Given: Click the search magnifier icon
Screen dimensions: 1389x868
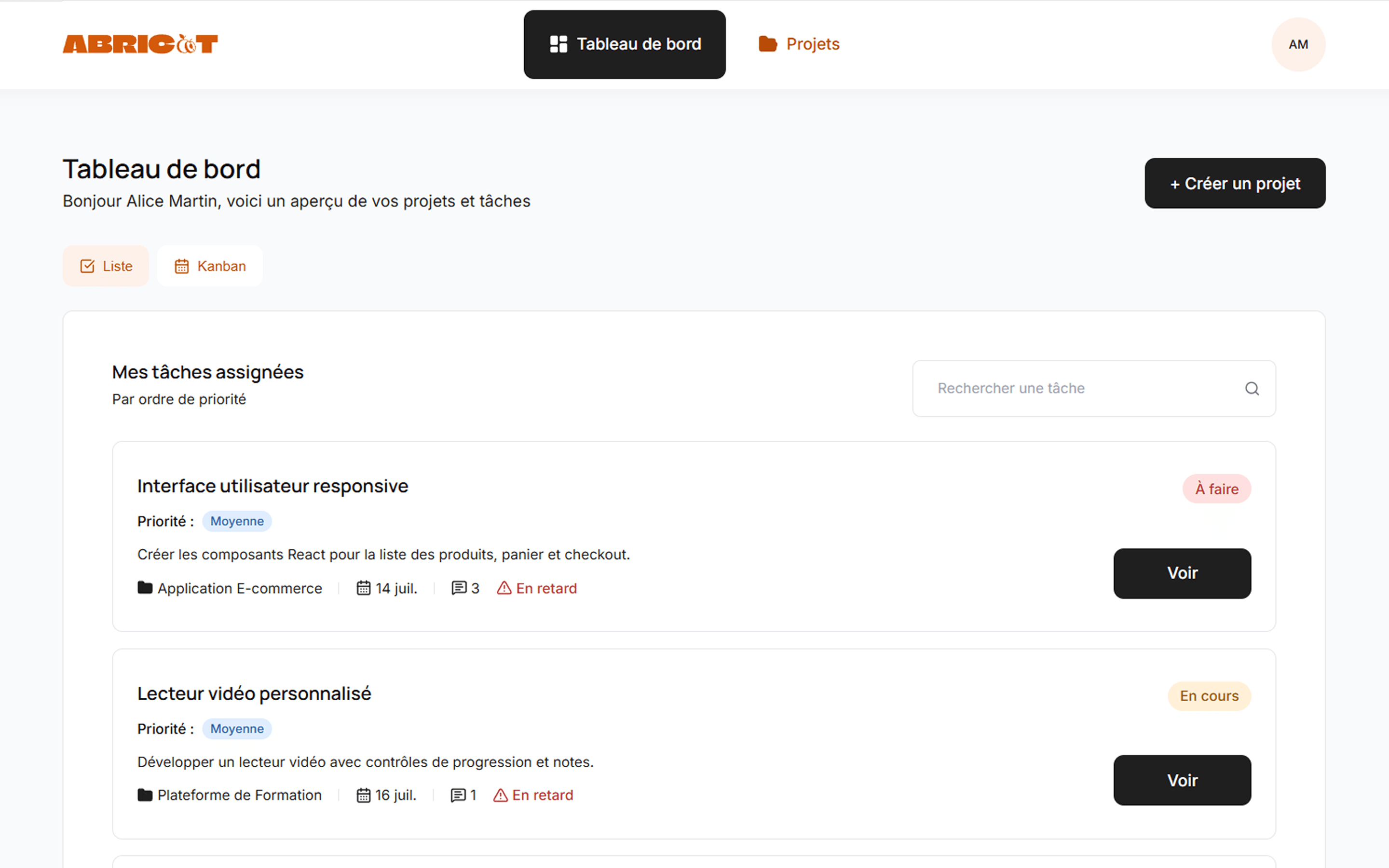Looking at the screenshot, I should click(1252, 389).
